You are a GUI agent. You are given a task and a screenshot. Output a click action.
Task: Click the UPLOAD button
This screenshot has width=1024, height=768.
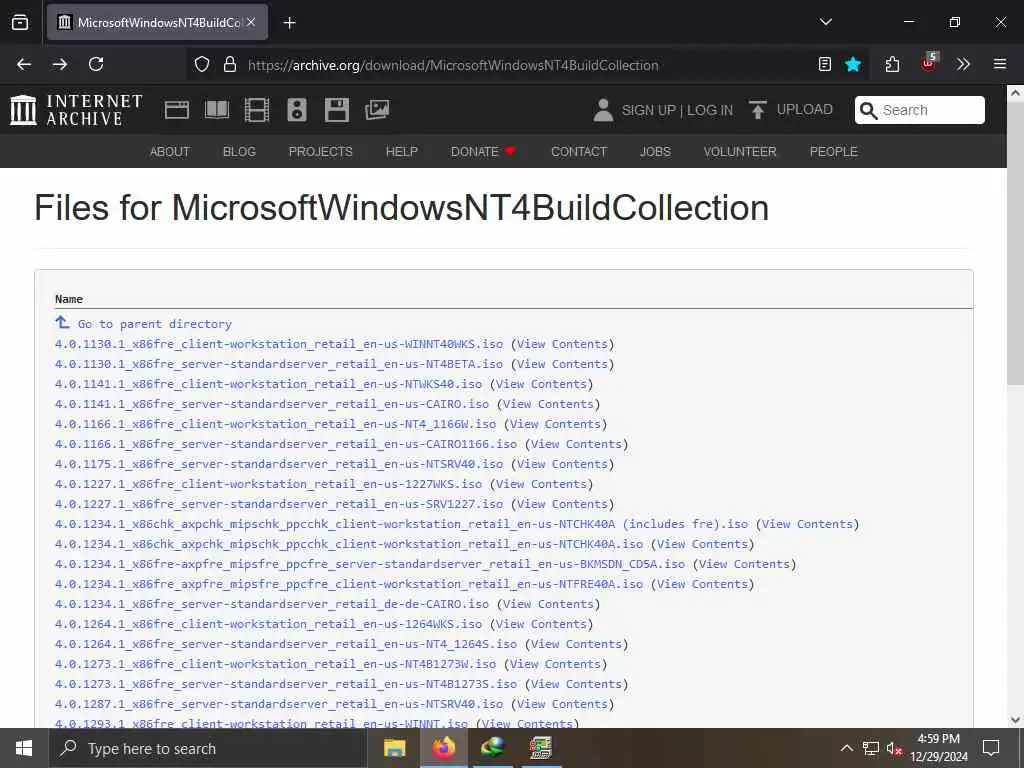(x=791, y=110)
